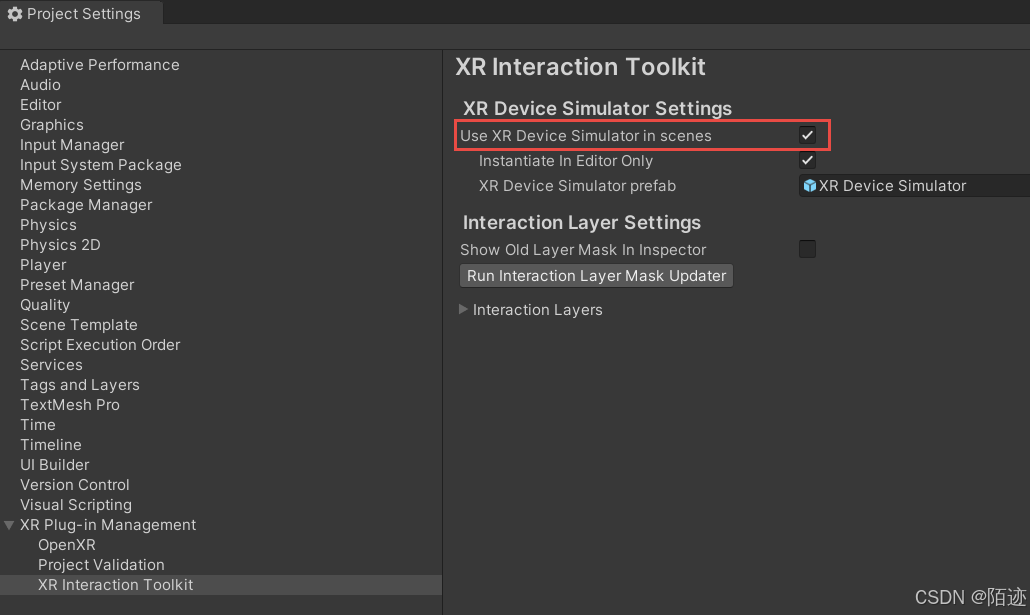
Task: Click Interaction Layer Settings heading
Action: (581, 223)
